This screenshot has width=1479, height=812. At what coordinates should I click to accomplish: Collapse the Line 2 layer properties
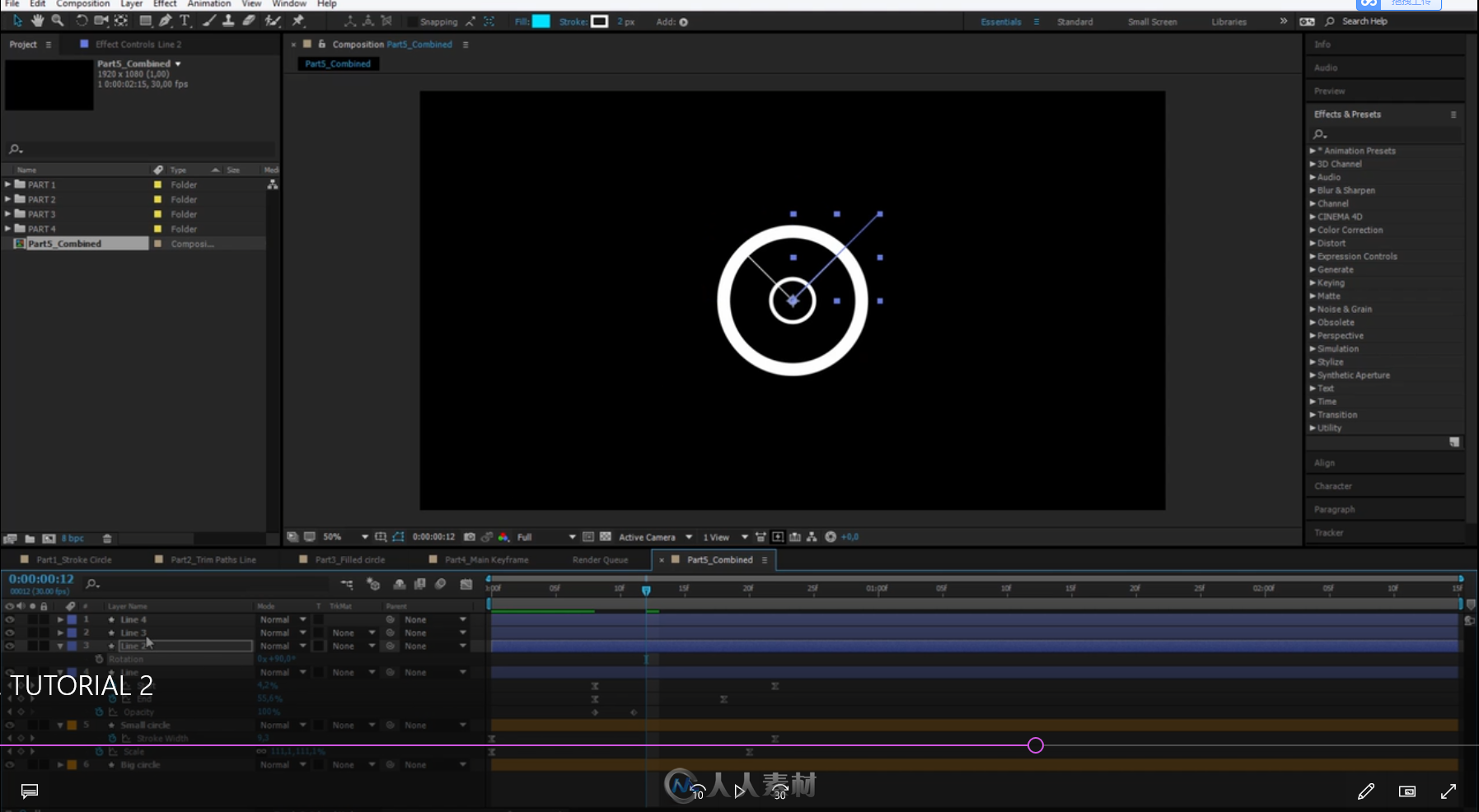pyautogui.click(x=60, y=646)
